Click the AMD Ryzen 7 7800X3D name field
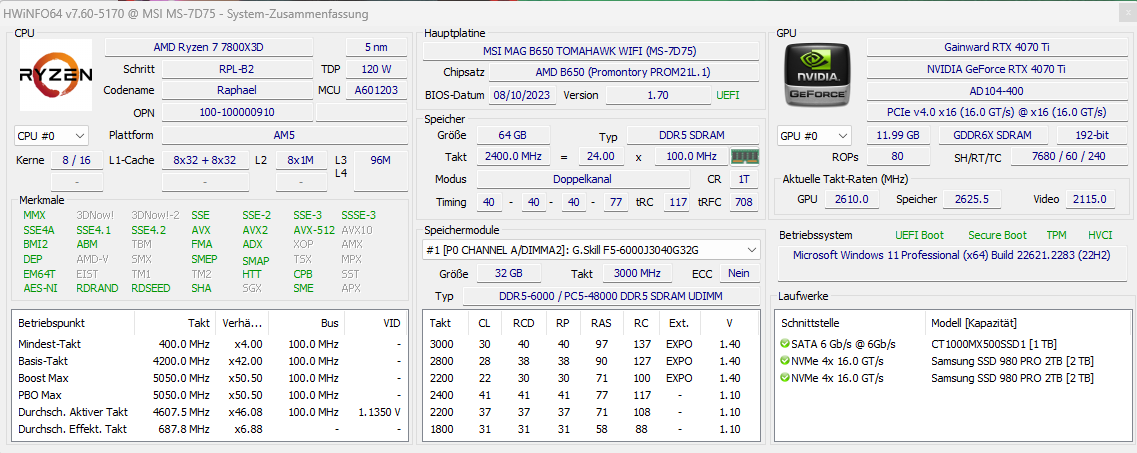This screenshot has height=453, width=1137. coord(209,47)
